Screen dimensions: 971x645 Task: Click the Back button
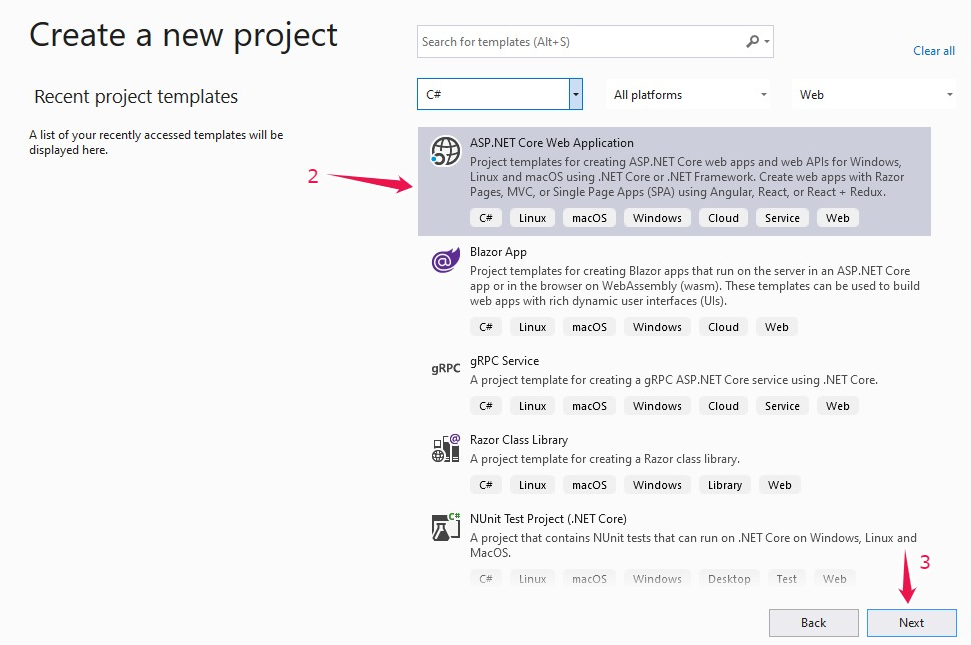pyautogui.click(x=814, y=623)
